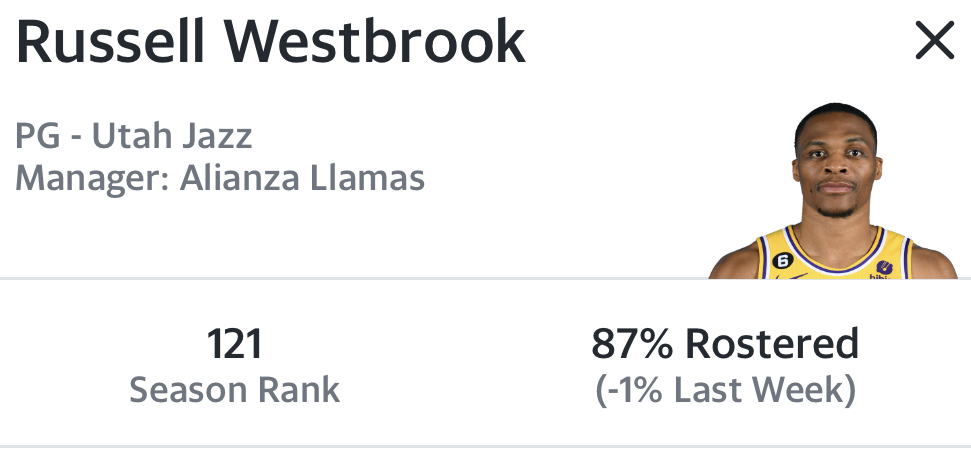Screen dimensions: 971x468
Task: Click the PG position label
Action: coord(38,137)
